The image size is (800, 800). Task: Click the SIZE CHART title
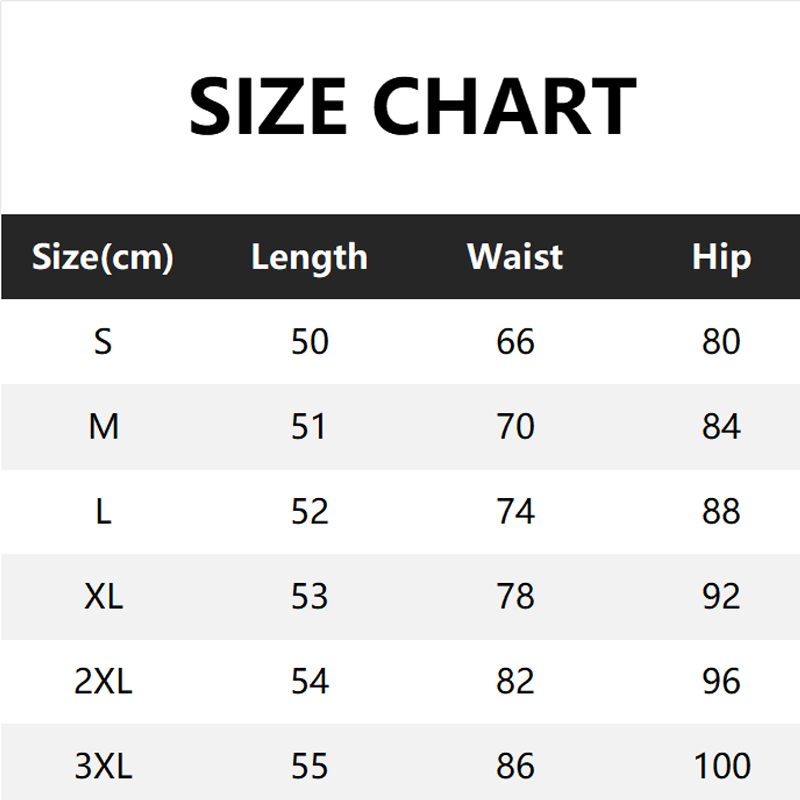click(x=412, y=106)
